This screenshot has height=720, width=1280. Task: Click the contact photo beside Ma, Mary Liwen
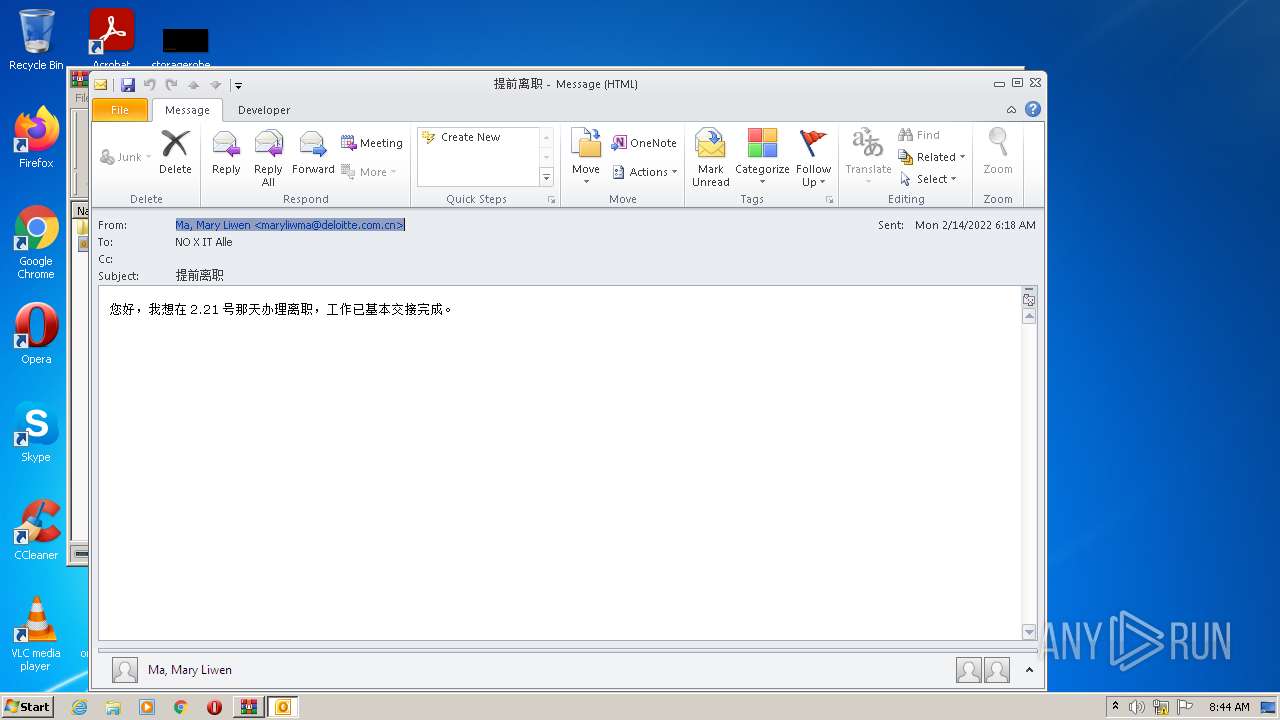(x=125, y=670)
